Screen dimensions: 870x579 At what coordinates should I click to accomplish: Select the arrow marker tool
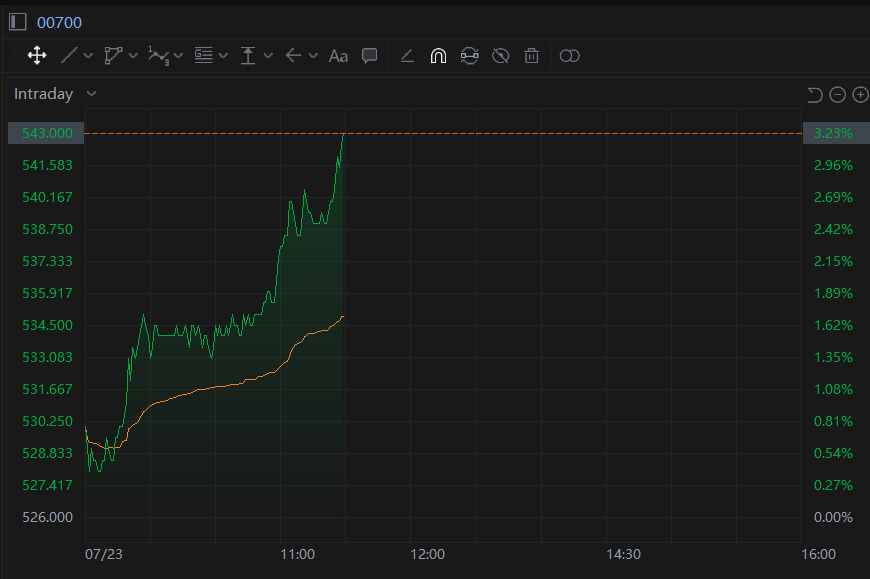tap(293, 55)
